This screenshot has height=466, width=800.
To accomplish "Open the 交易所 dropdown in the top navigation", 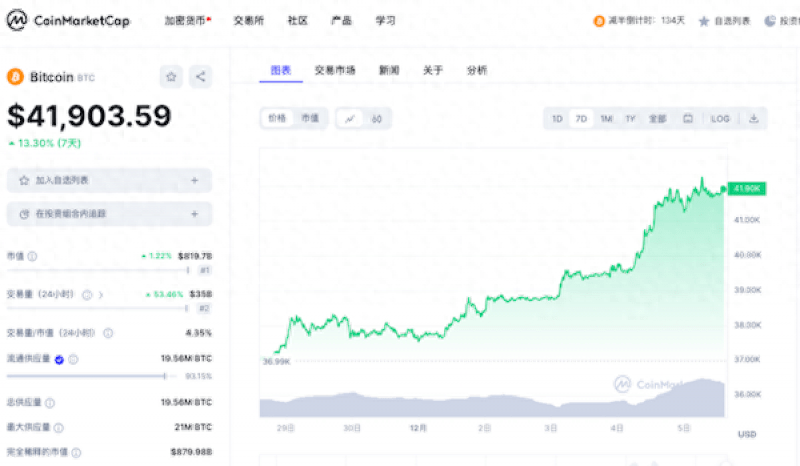I will pos(249,20).
